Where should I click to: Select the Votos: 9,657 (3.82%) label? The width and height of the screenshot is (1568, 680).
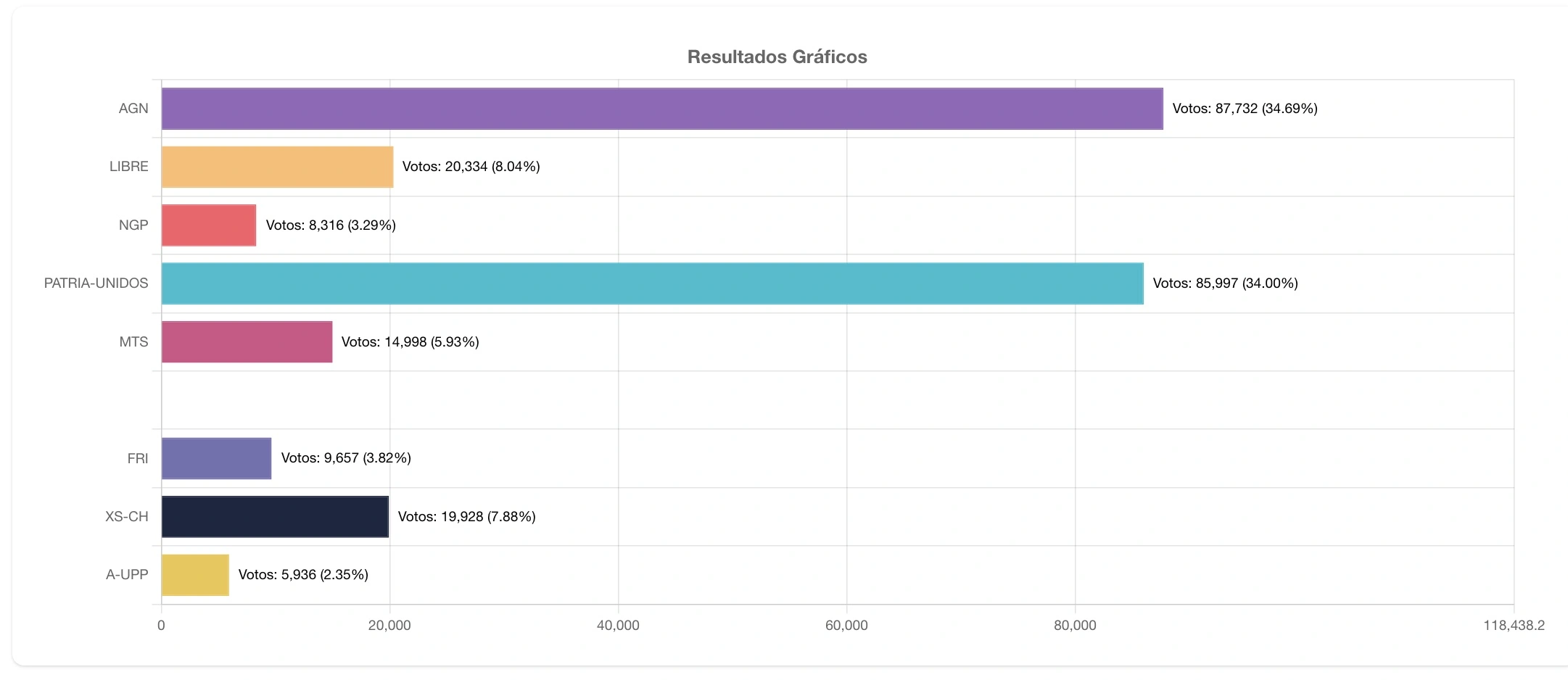click(x=347, y=458)
